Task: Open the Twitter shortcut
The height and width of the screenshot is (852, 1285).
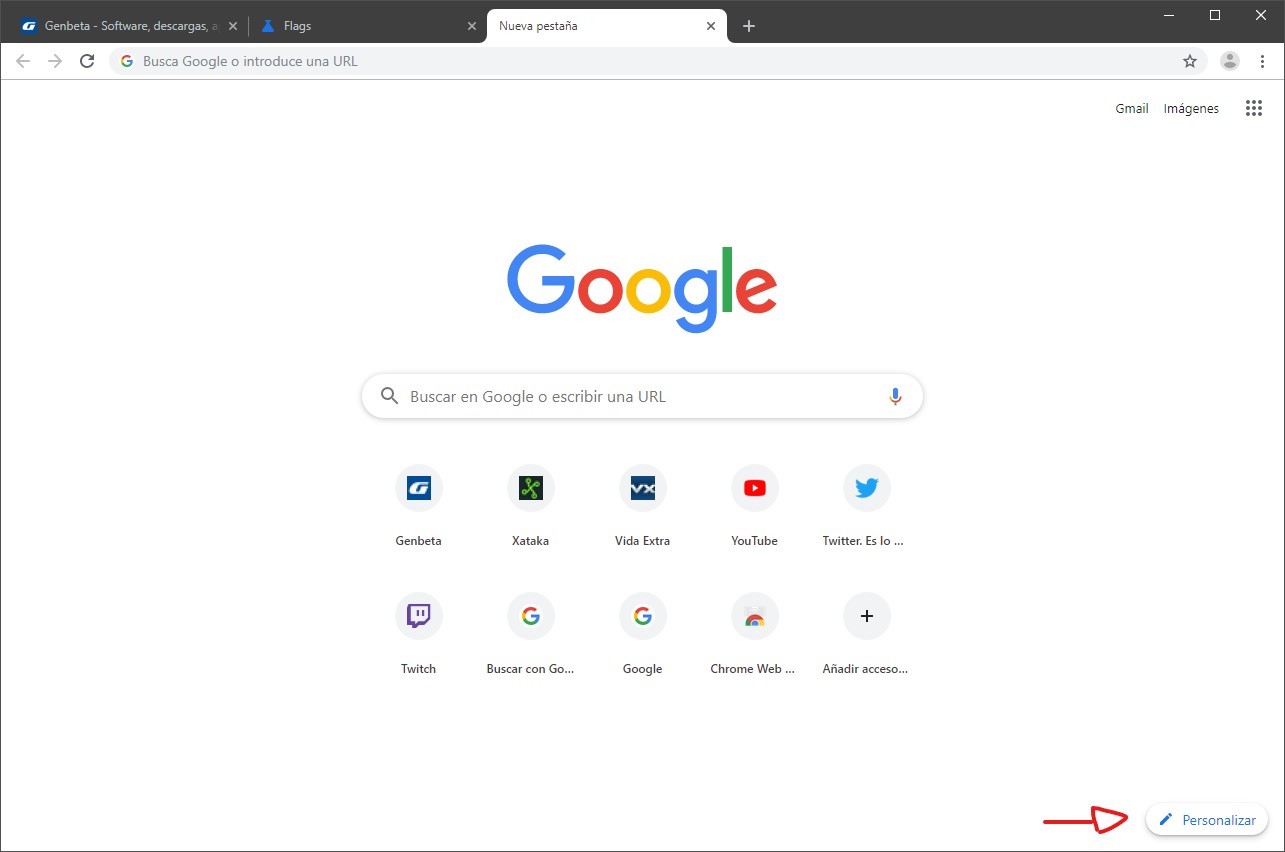Action: pyautogui.click(x=866, y=488)
